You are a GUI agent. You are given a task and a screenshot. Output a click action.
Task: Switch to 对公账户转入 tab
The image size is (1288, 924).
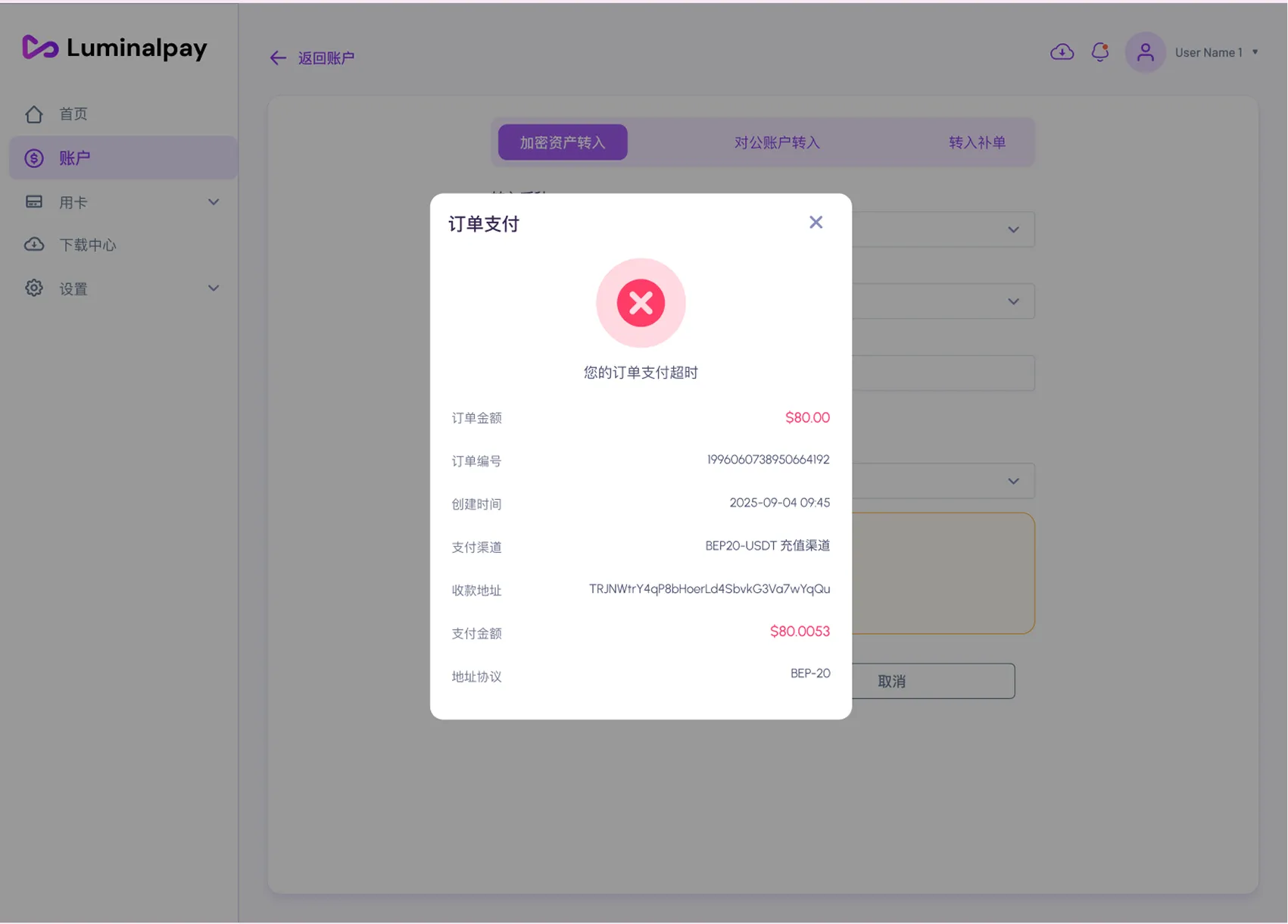[777, 142]
